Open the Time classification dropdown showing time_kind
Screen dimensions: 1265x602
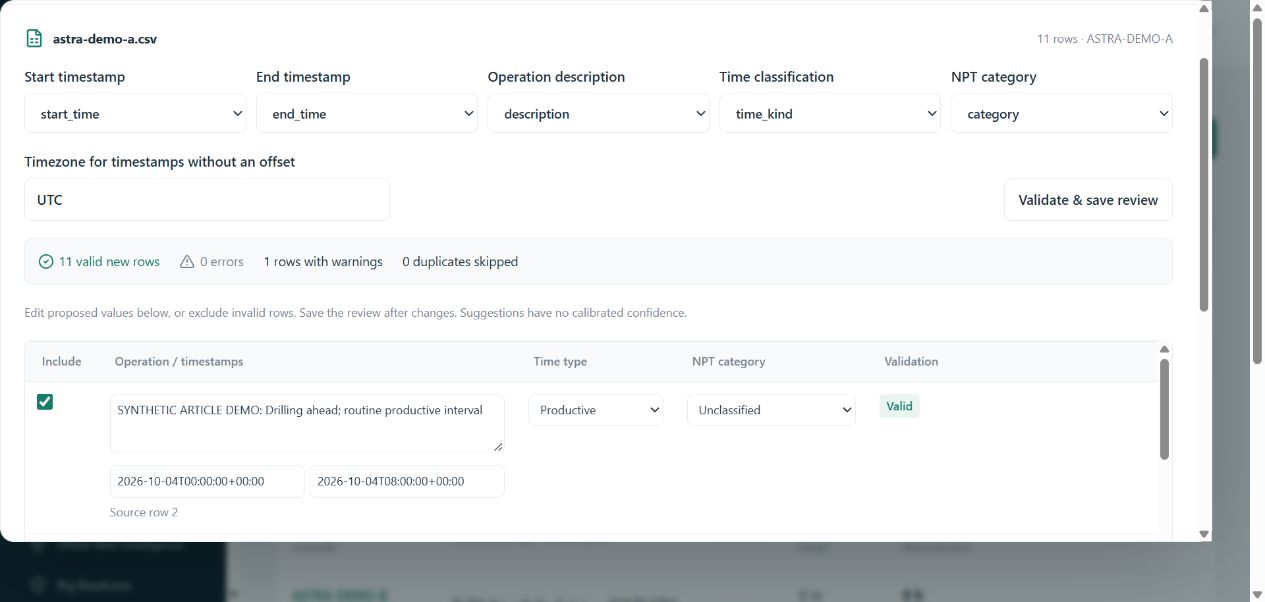click(x=830, y=114)
